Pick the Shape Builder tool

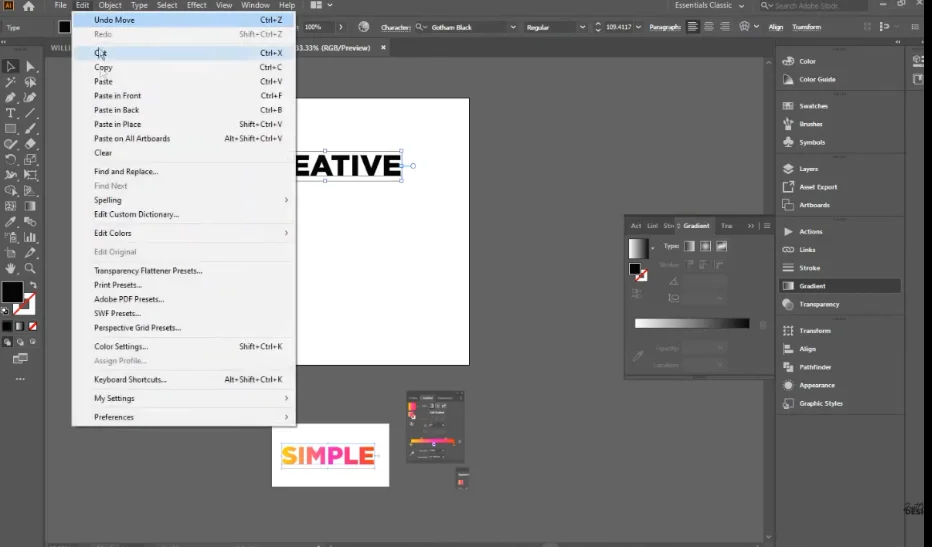tap(10, 191)
